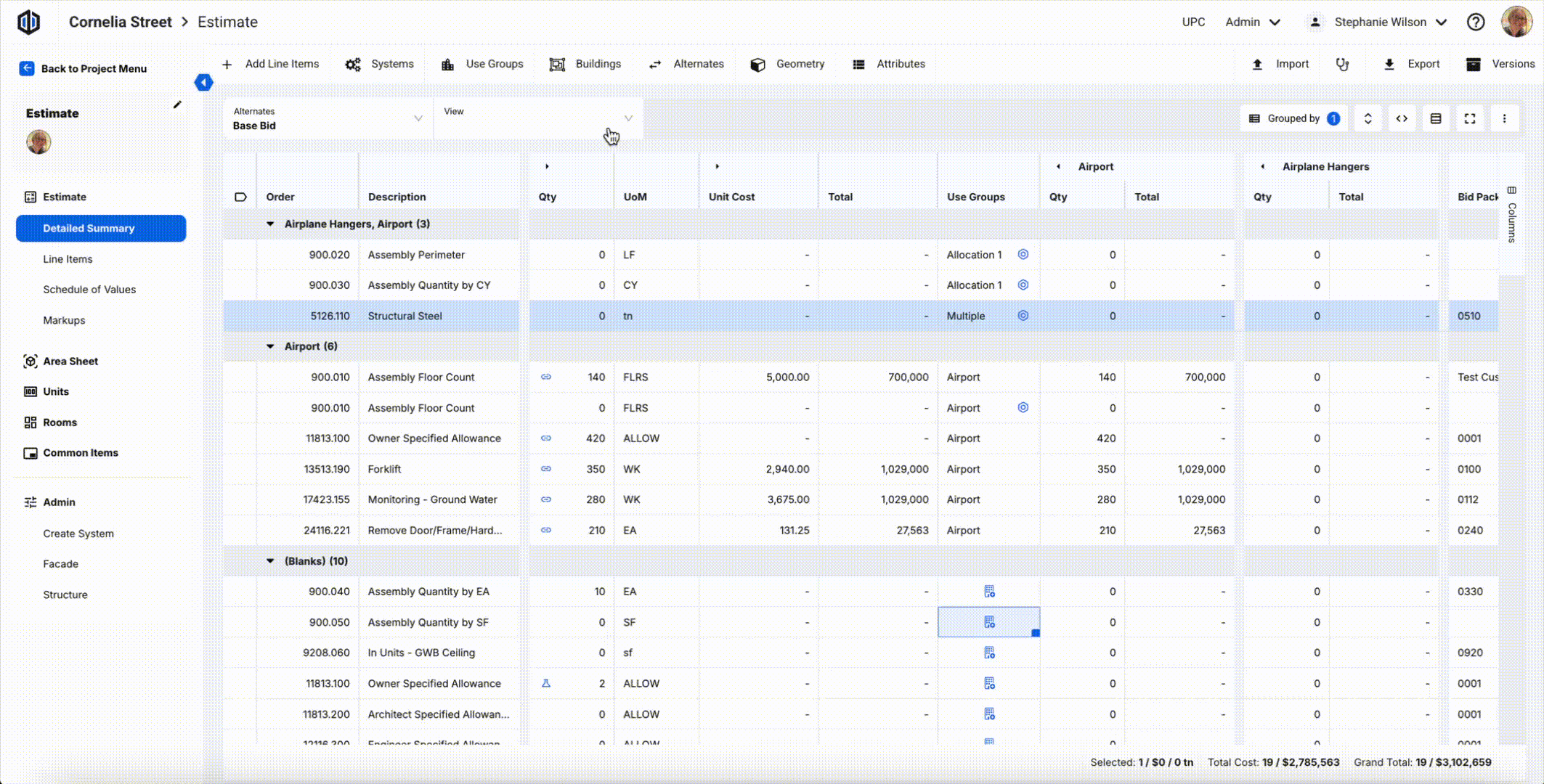Collapse the Airport (6) group
The image size is (1544, 784).
pos(270,347)
